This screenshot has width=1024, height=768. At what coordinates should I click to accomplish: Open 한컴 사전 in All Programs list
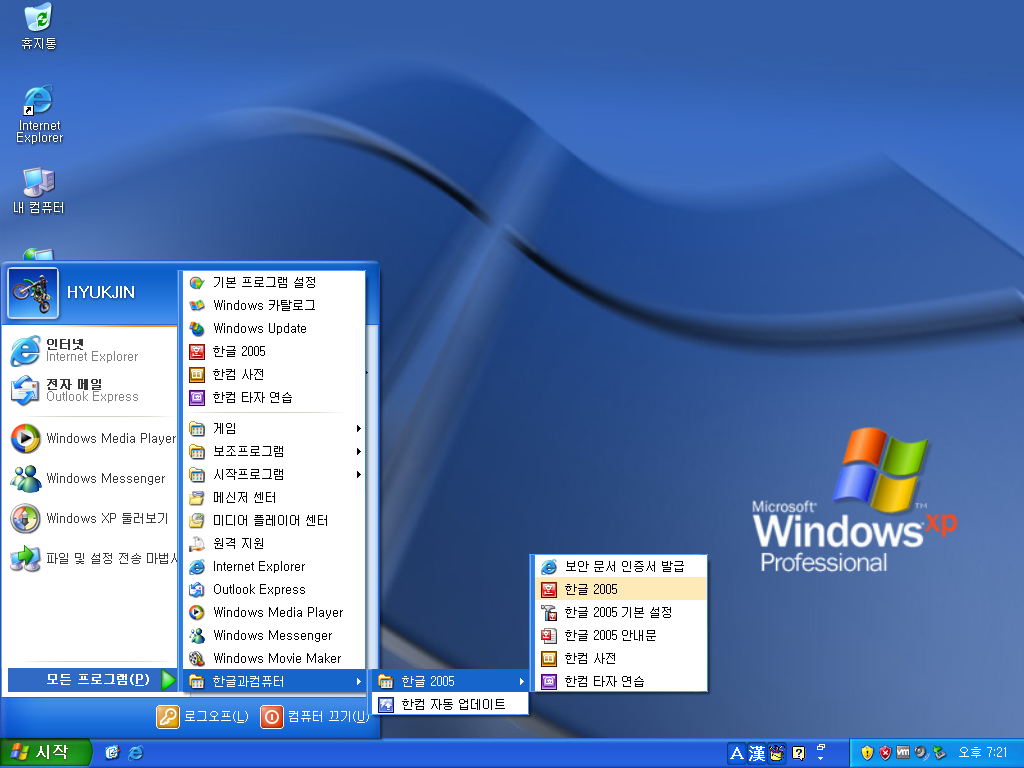coord(274,374)
